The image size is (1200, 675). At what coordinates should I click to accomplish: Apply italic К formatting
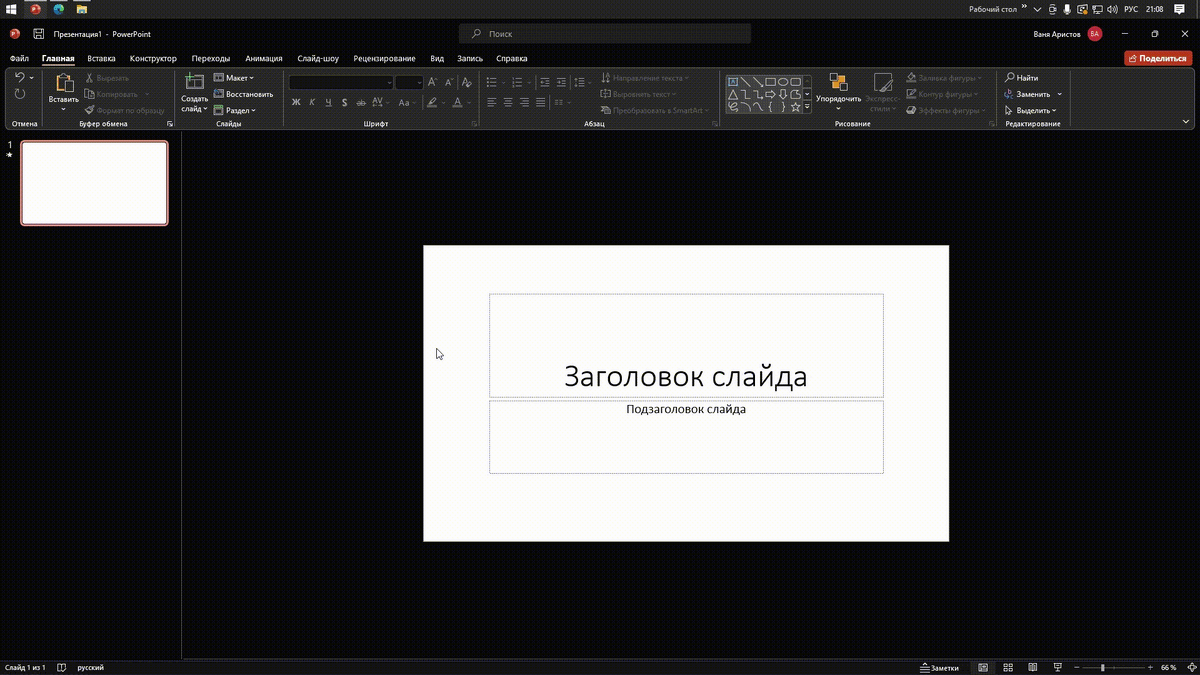coord(312,102)
